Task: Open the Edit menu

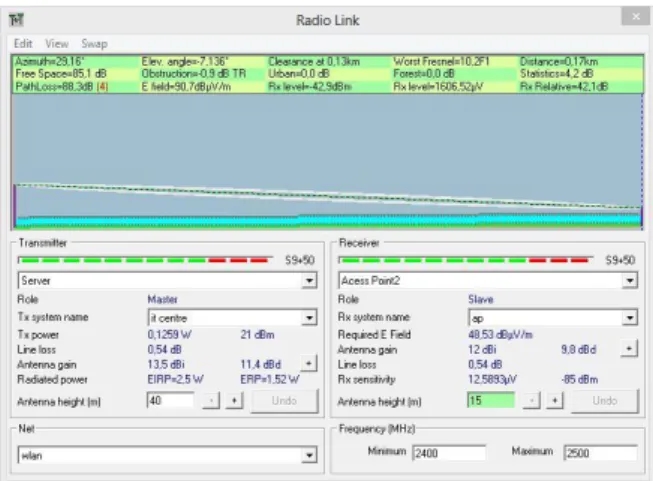Action: pyautogui.click(x=23, y=44)
